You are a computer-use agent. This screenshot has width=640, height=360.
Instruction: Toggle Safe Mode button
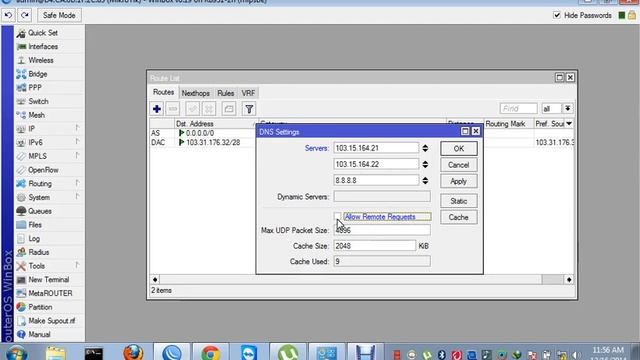(59, 16)
